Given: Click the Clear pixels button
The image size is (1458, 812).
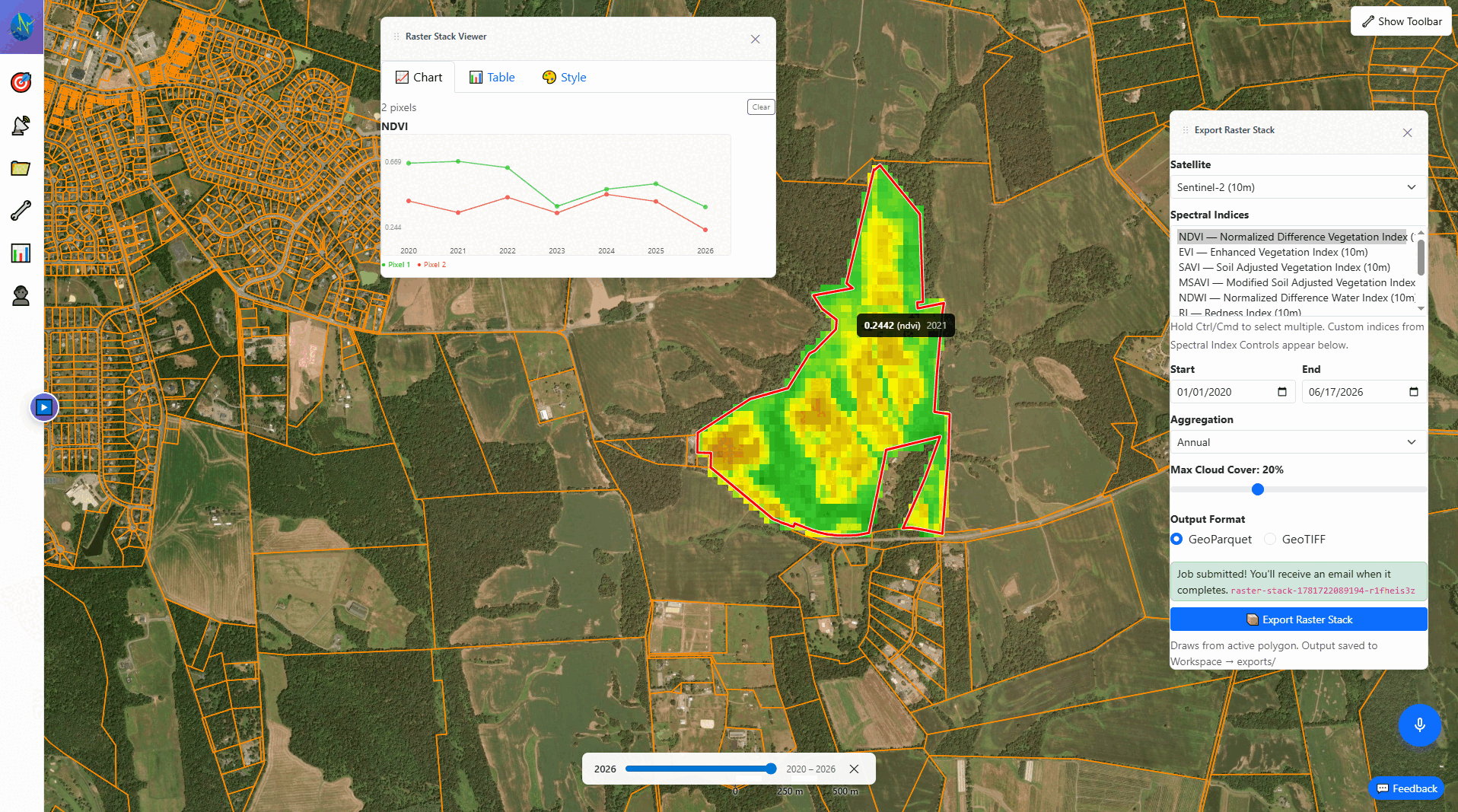Looking at the screenshot, I should tap(761, 107).
